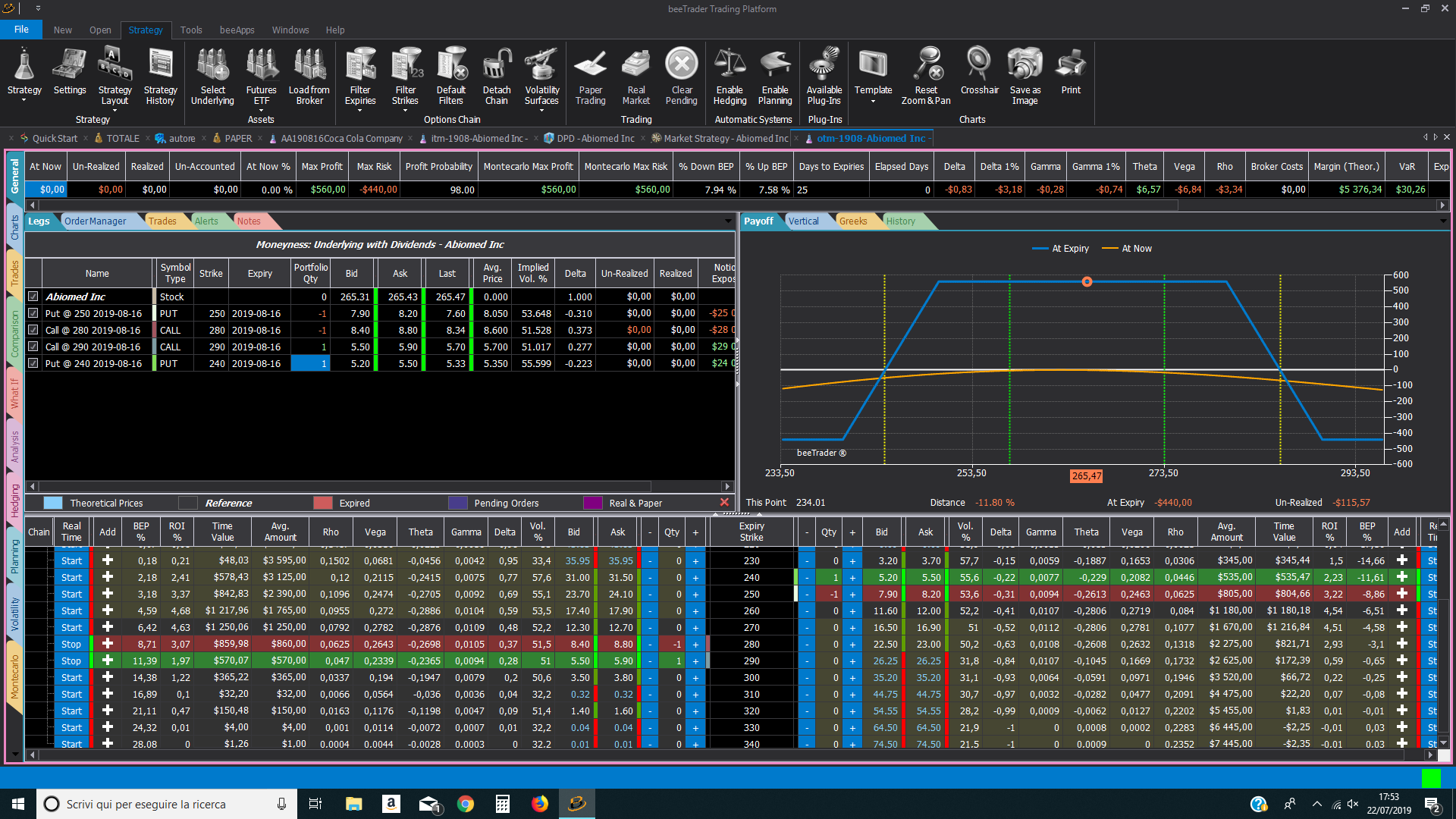Enable Hedging via its ribbon icon

[730, 77]
